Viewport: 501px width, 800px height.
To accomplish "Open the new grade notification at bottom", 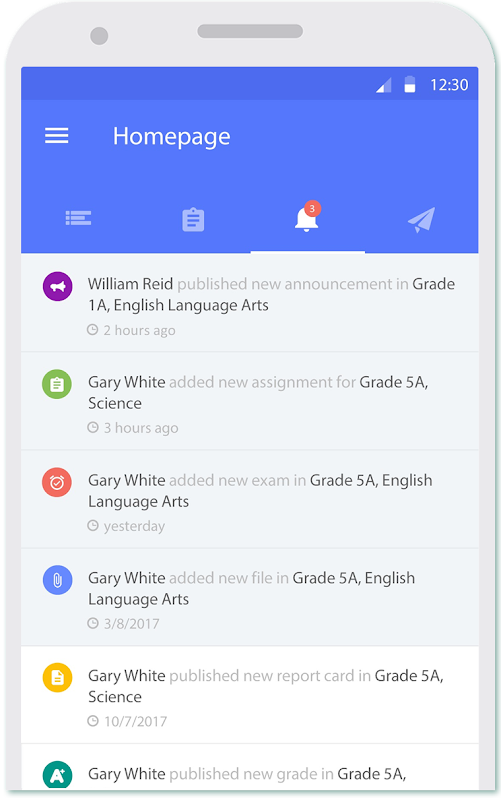I will coord(249,767).
